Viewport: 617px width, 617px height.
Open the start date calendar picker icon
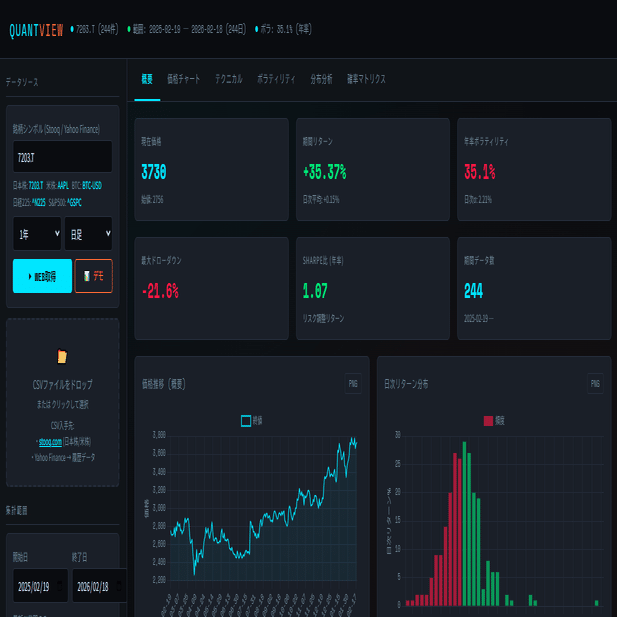pyautogui.click(x=60, y=586)
